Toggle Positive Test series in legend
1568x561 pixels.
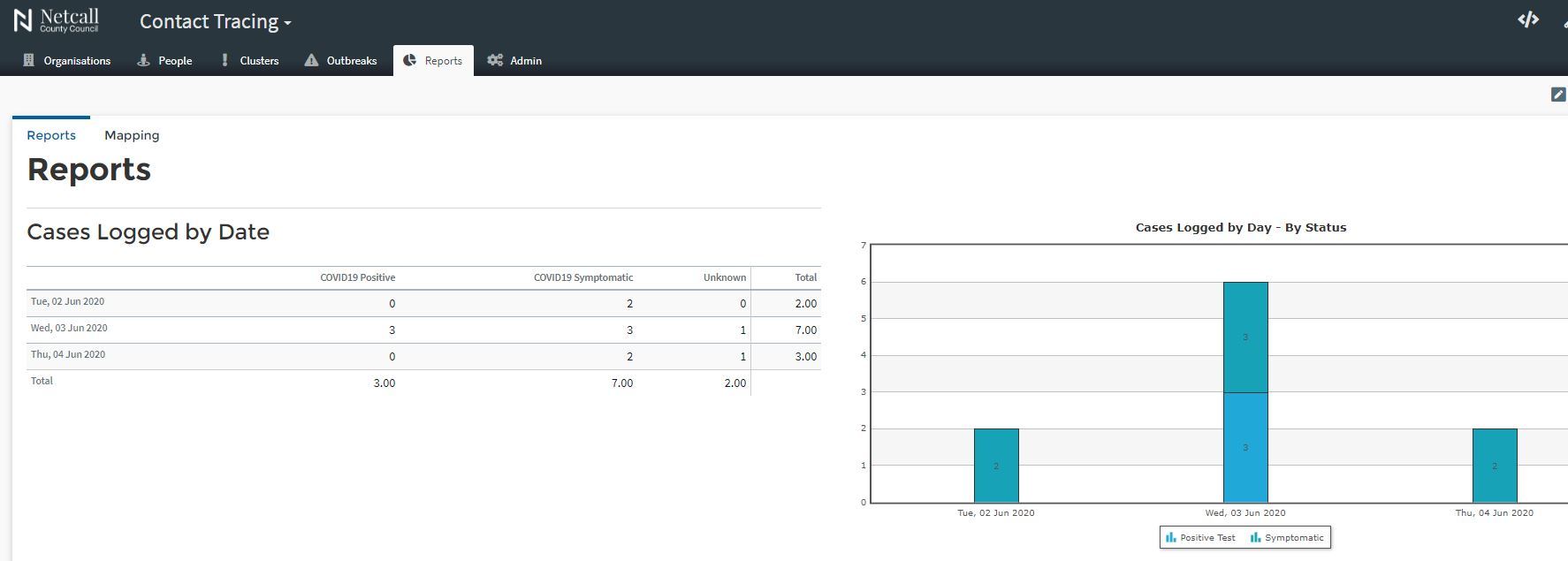coord(1200,537)
